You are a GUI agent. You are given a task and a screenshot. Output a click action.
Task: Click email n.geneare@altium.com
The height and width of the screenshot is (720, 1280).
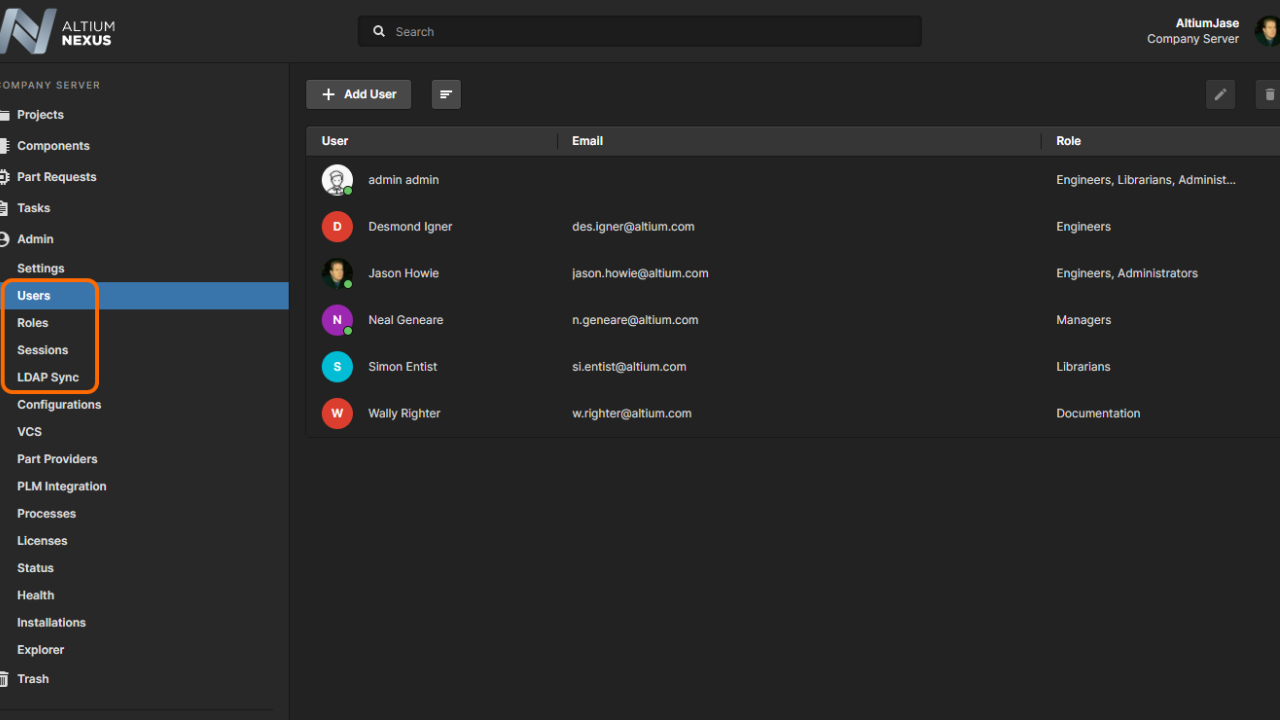click(x=635, y=320)
